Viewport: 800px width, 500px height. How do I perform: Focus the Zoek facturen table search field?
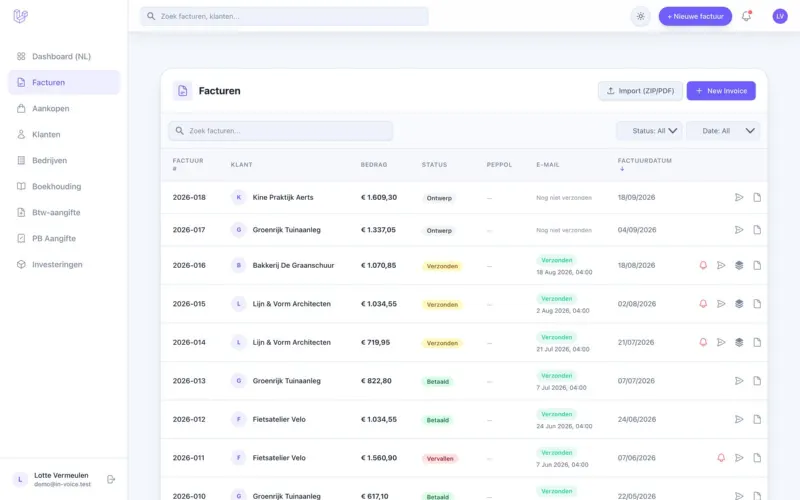(281, 131)
